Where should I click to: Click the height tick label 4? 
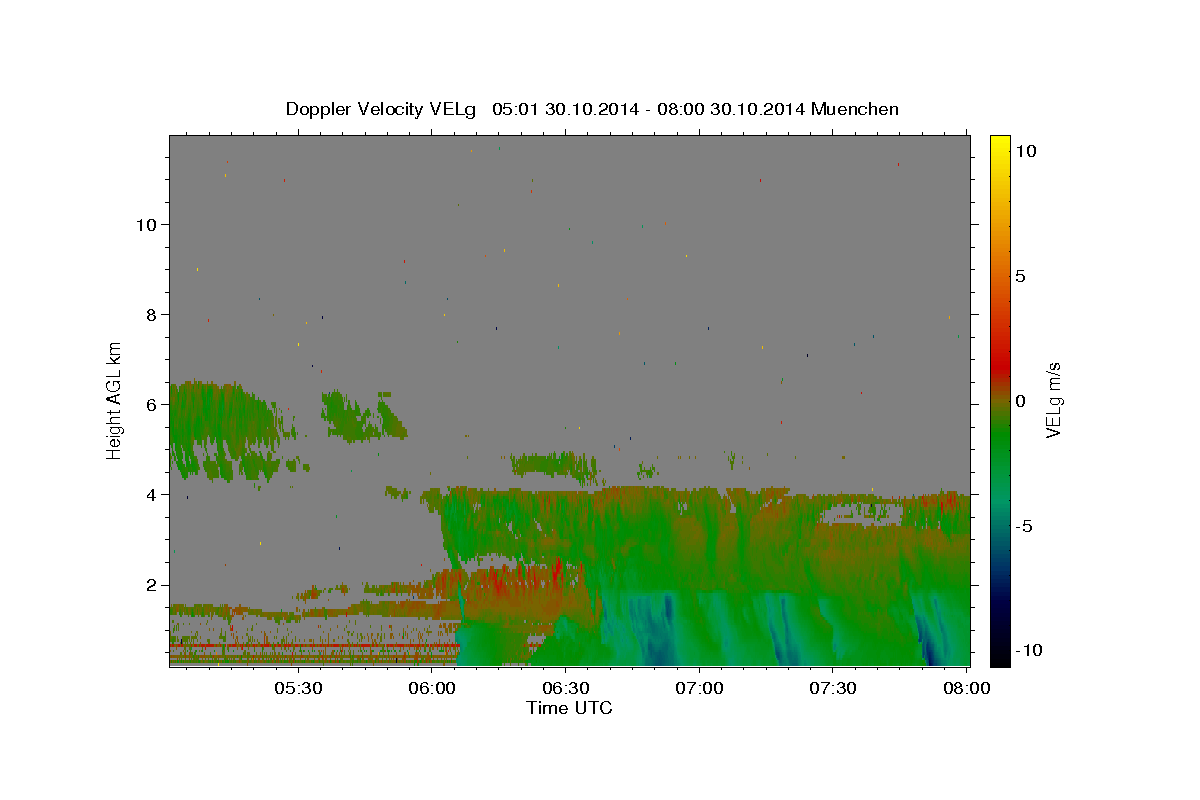(150, 494)
